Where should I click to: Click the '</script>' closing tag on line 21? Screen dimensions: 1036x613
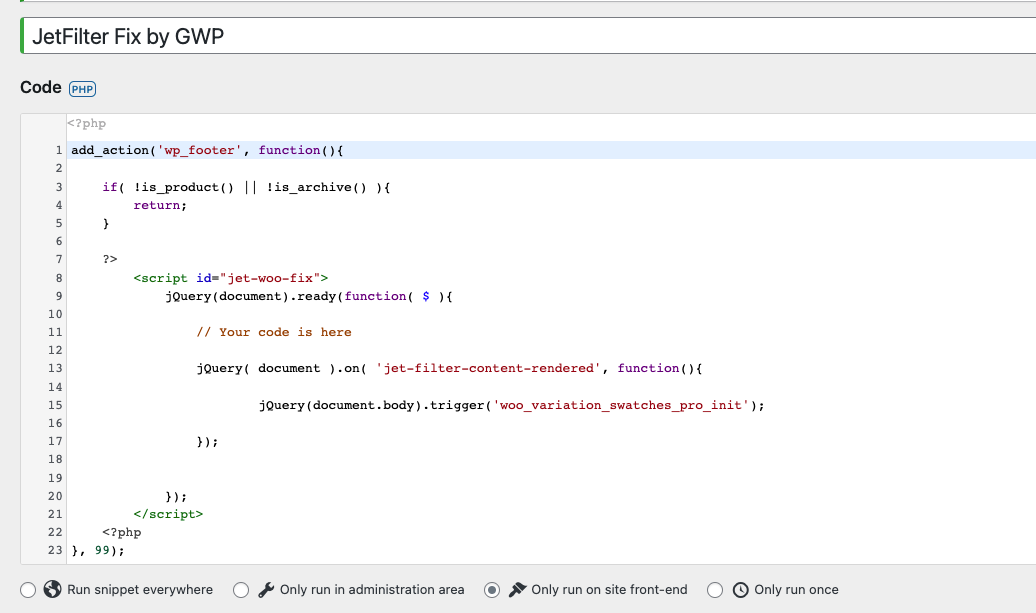coord(168,513)
